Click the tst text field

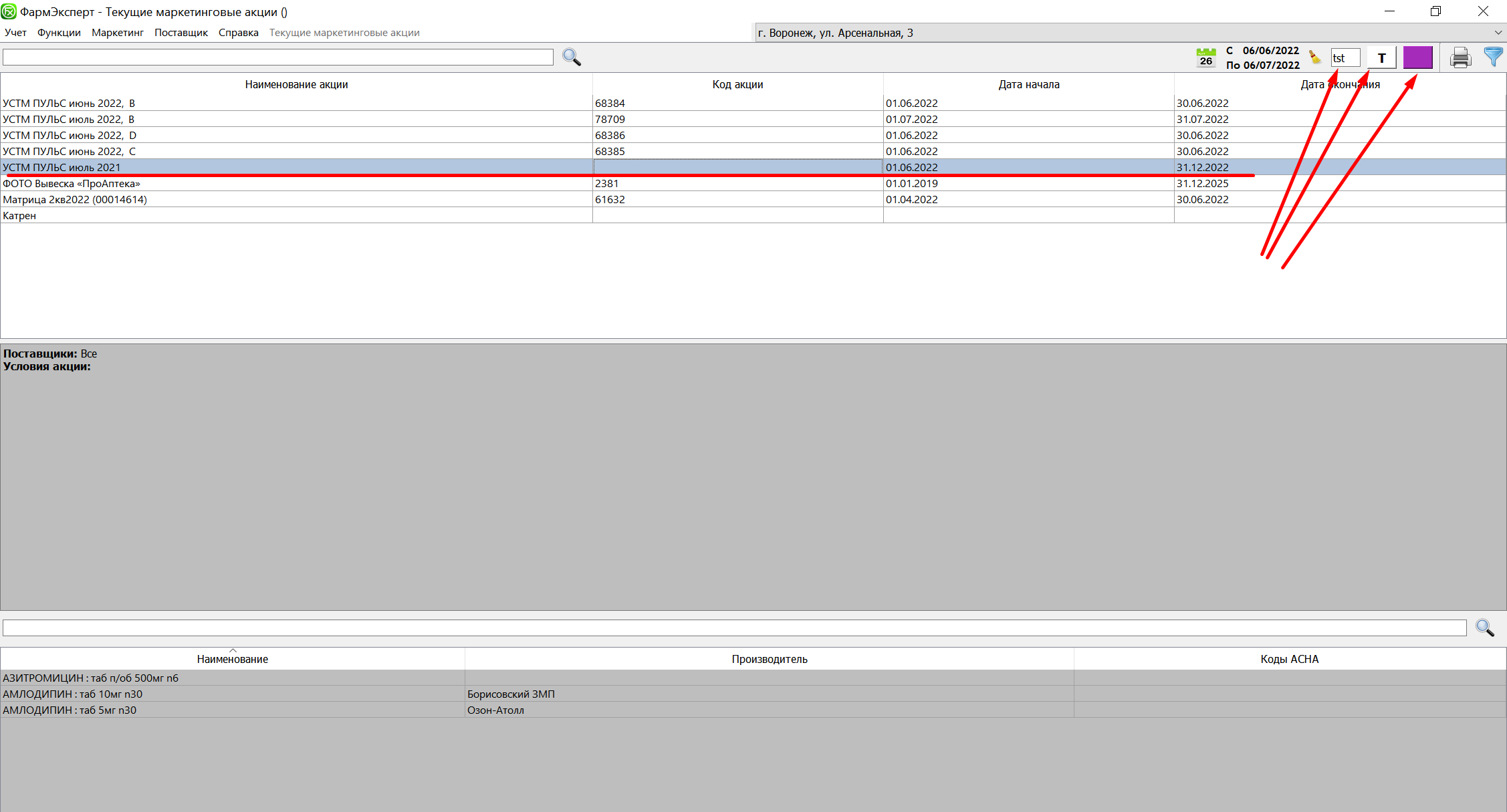coord(1345,58)
